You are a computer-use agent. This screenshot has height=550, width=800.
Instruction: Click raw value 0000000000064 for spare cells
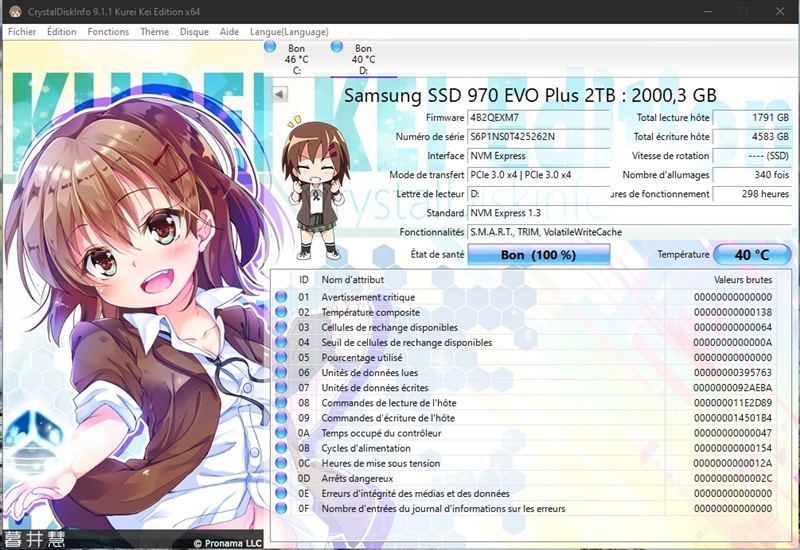(x=733, y=327)
